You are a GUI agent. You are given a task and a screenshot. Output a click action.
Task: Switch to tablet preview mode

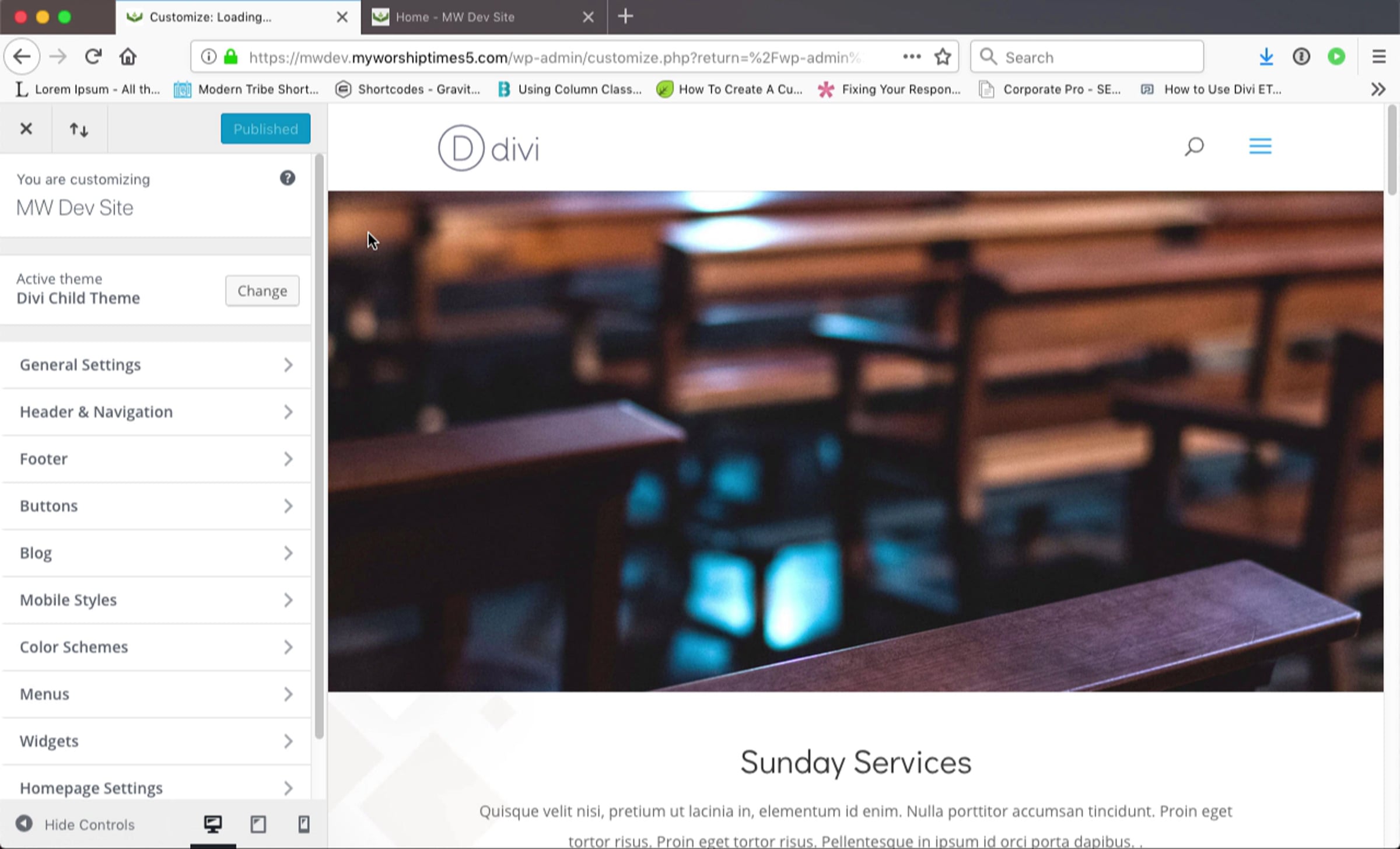[x=258, y=824]
